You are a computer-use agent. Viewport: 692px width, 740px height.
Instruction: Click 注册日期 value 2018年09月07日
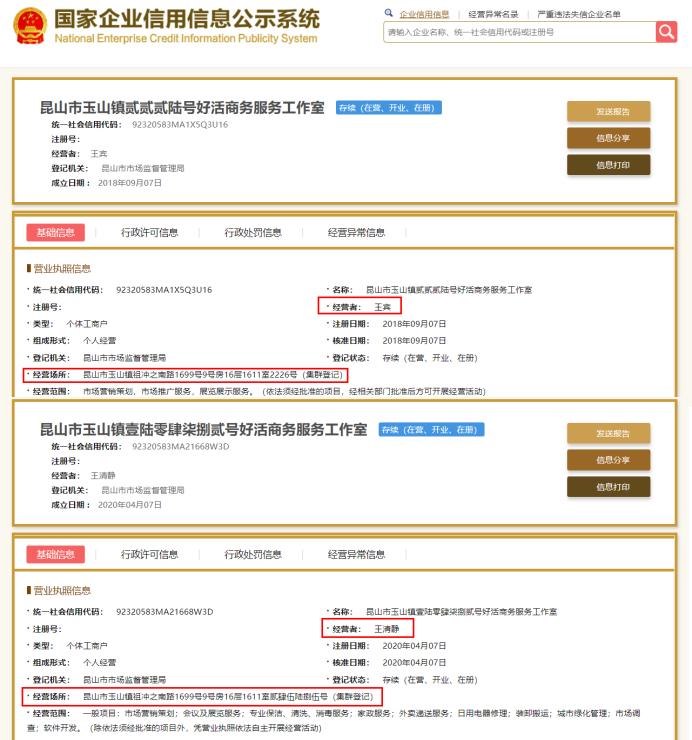click(414, 324)
